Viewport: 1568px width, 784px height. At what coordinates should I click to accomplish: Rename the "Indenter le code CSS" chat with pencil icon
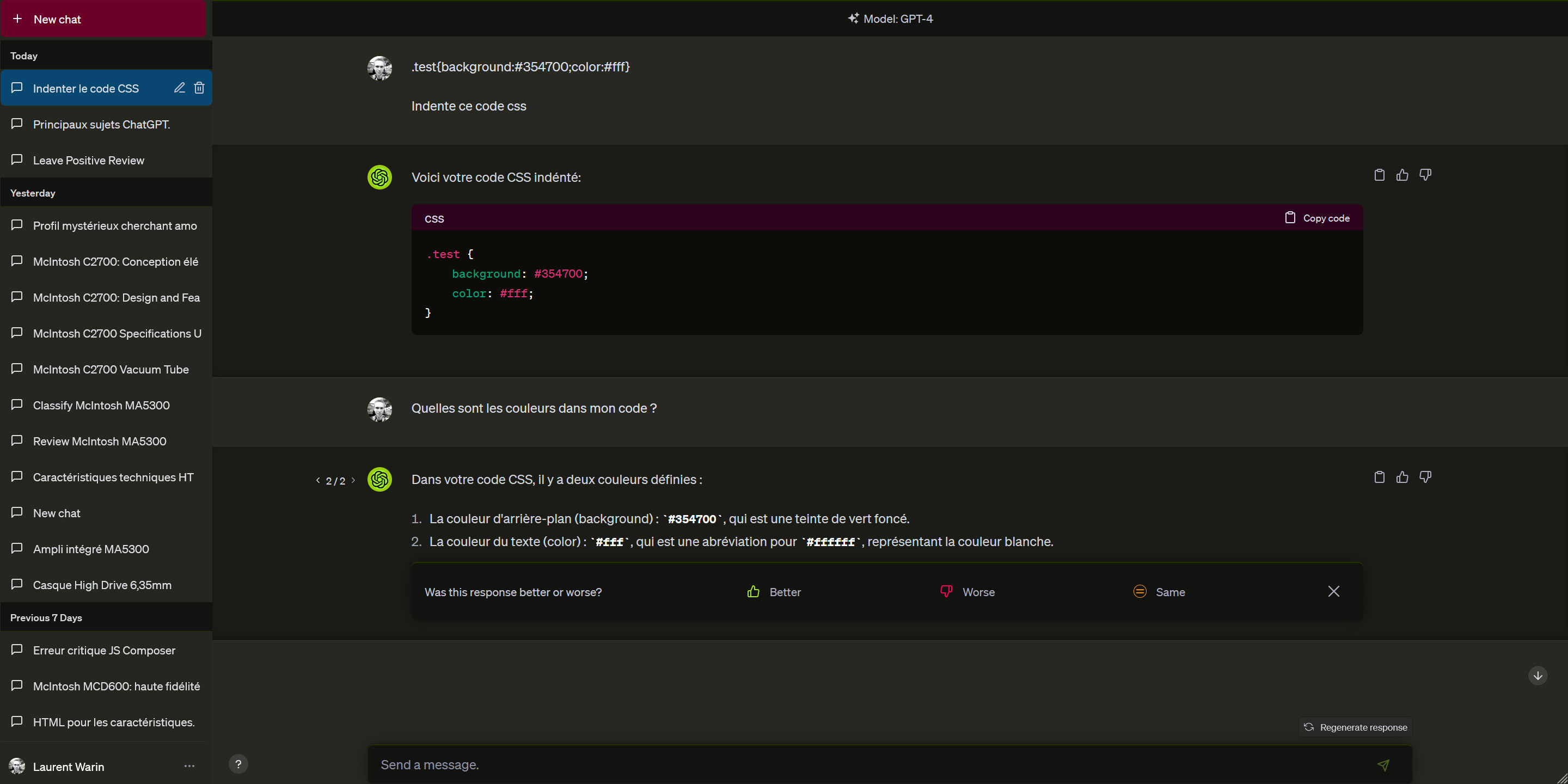[179, 88]
